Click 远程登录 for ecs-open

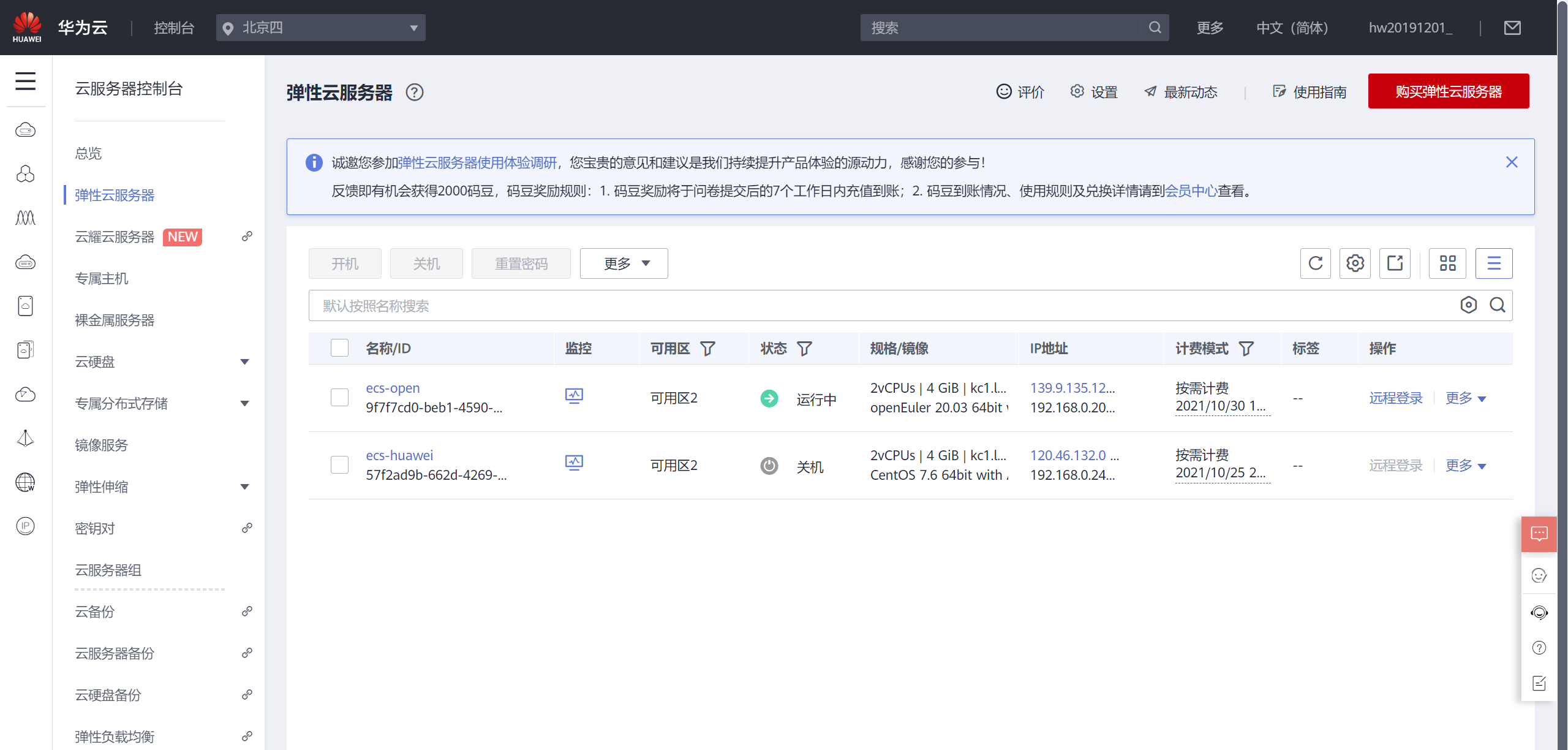coord(1396,398)
